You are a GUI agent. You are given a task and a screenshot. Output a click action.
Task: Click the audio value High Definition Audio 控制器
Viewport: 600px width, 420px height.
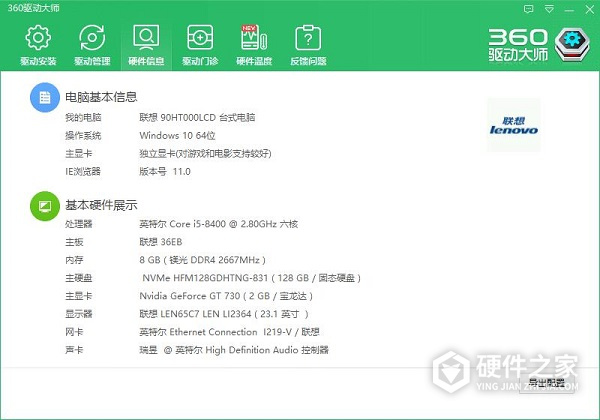[x=234, y=350]
